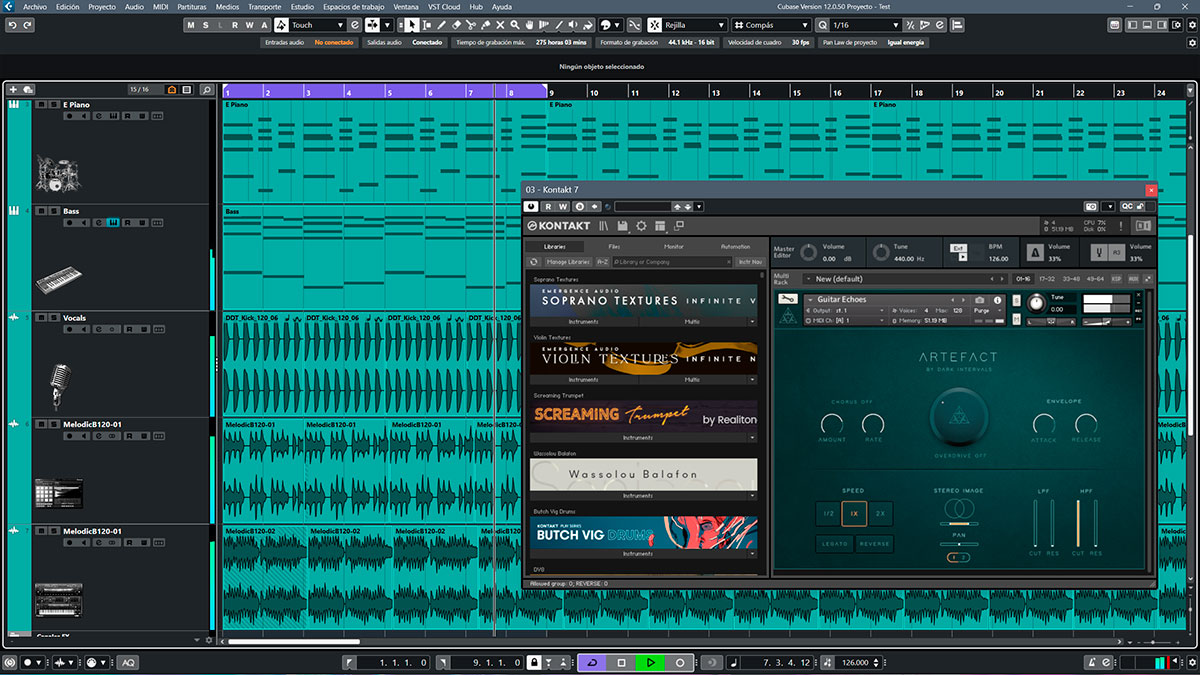Adjust the Artefact envelope ATTACK knob
The height and width of the screenshot is (675, 1200).
tap(1045, 423)
